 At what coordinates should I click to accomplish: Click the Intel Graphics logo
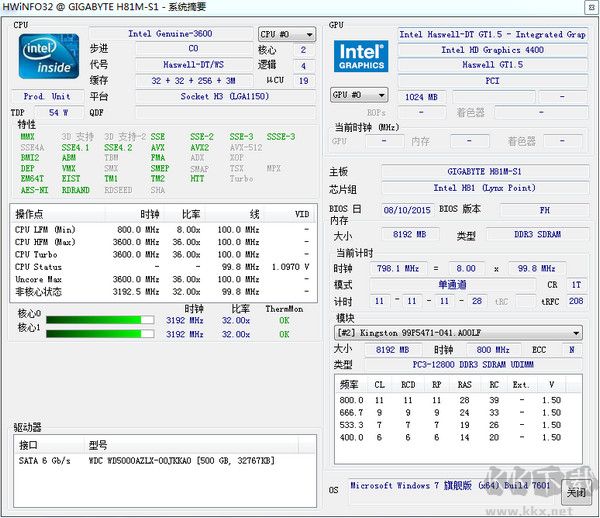tap(361, 56)
